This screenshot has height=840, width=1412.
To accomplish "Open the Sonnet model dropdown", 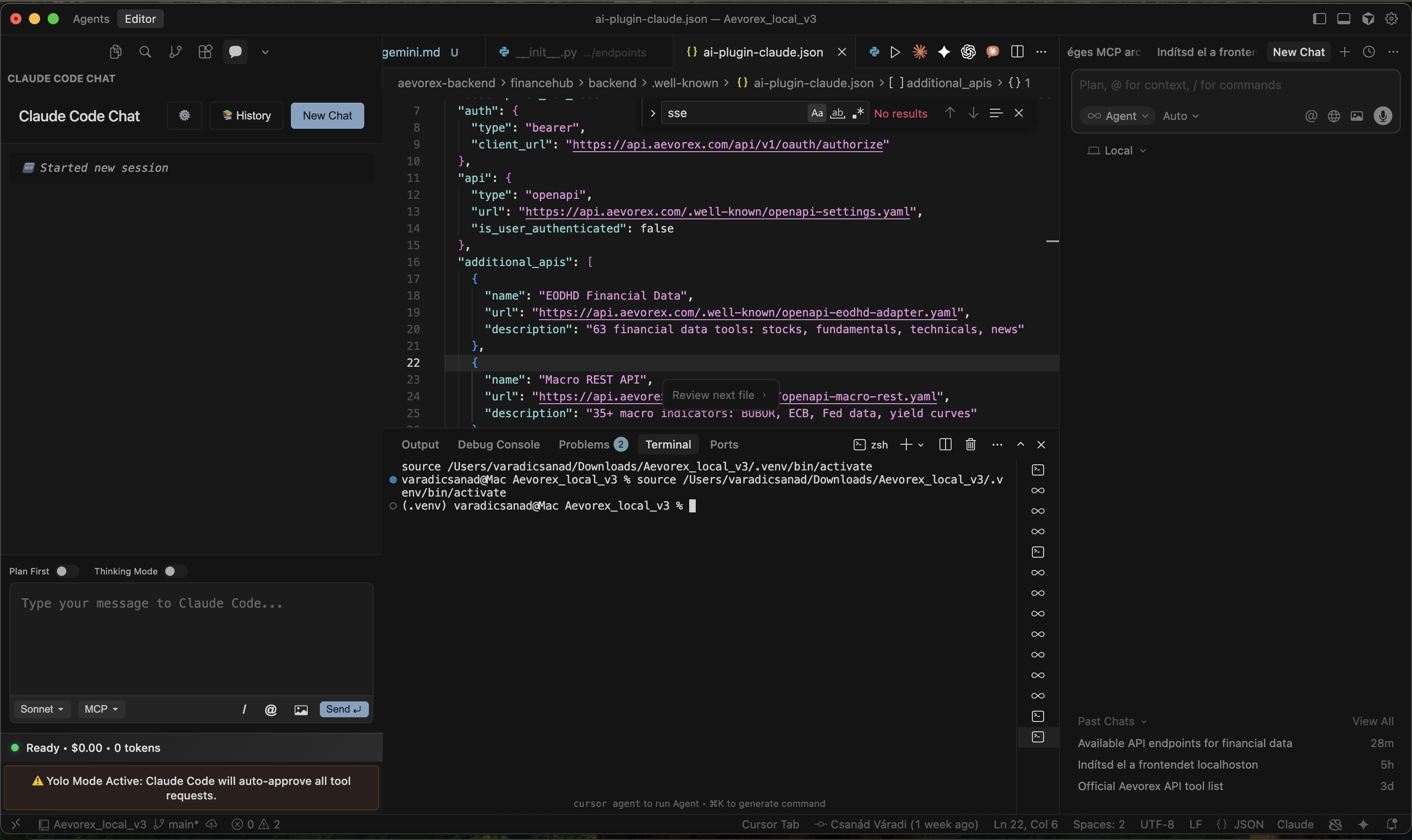I will pyautogui.click(x=42, y=709).
